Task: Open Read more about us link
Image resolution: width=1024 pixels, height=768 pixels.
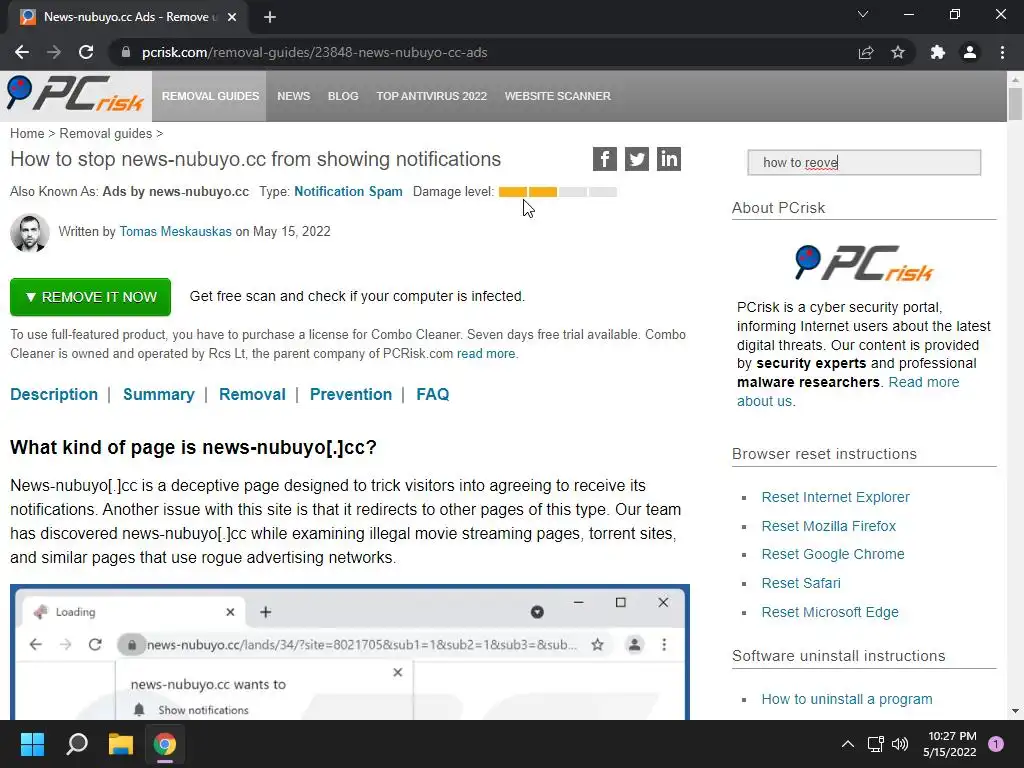Action: (848, 391)
